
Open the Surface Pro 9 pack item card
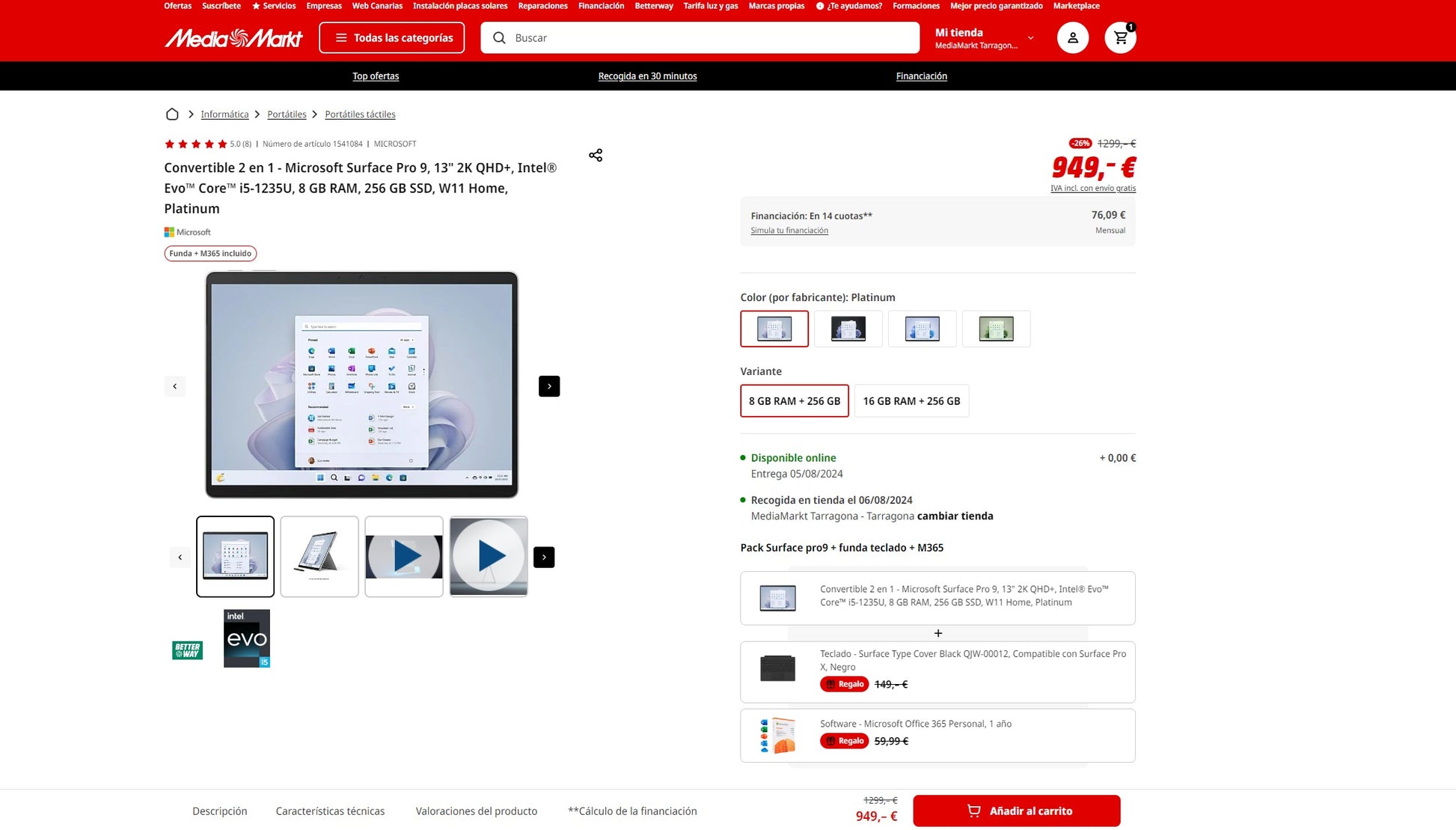point(937,598)
